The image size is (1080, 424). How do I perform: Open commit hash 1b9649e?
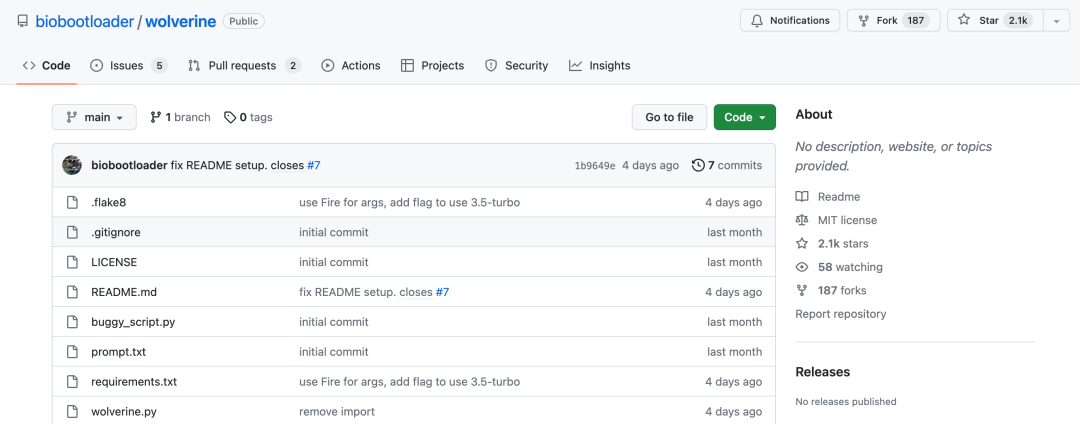tap(595, 166)
